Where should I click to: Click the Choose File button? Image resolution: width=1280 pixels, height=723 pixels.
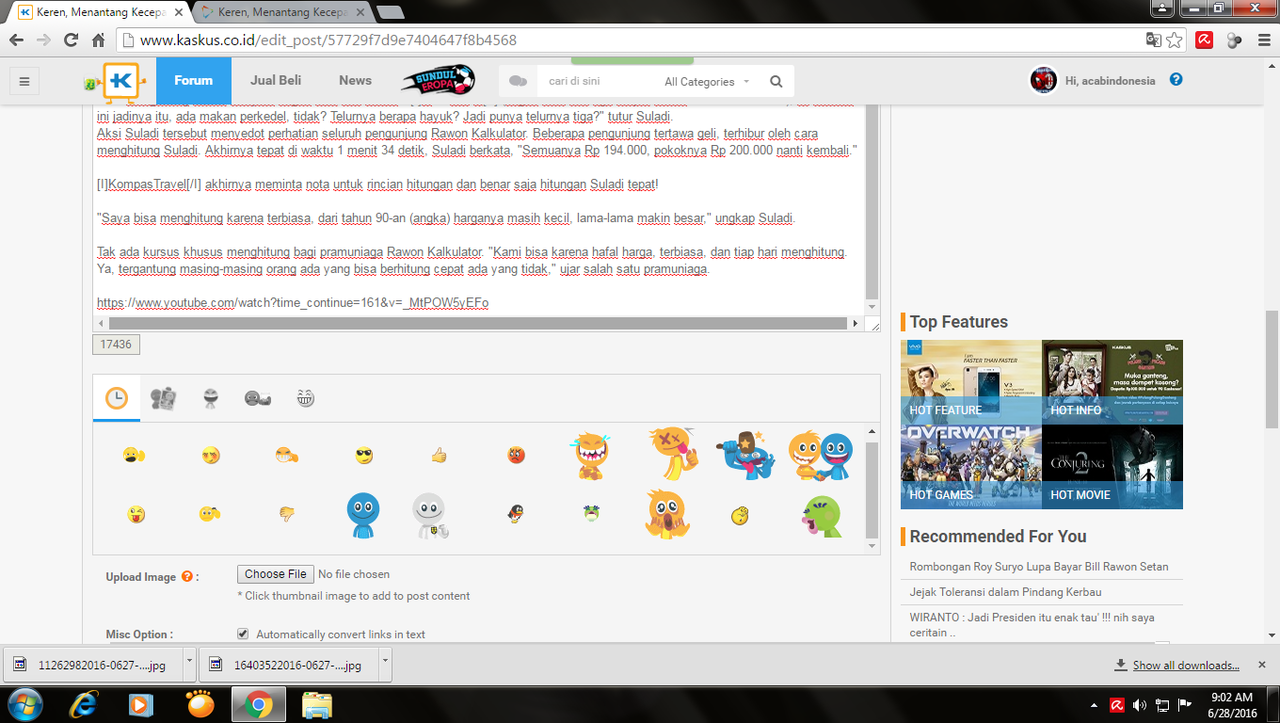tap(275, 574)
